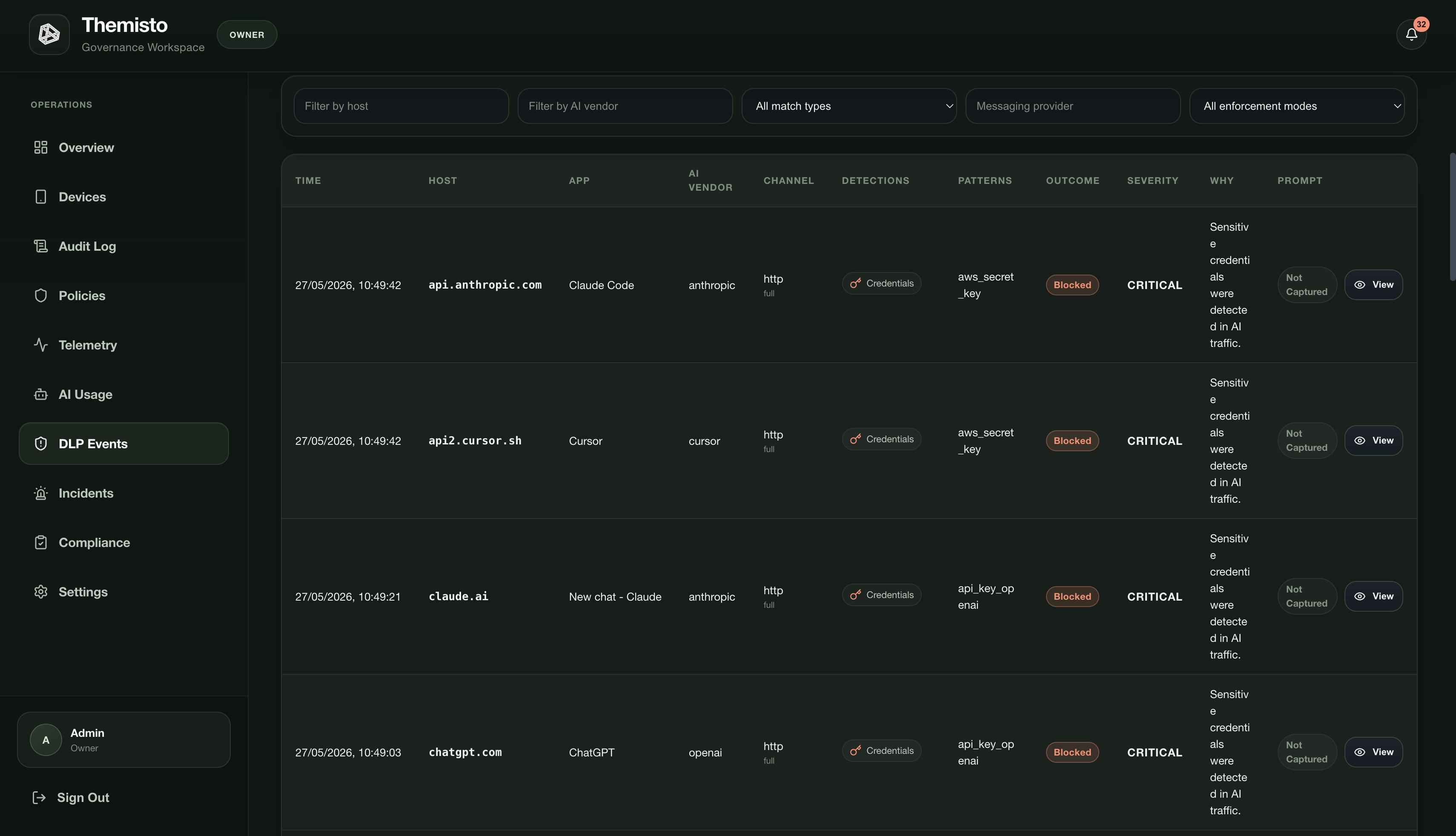Click the OWNER role badge
This screenshot has width=1456, height=836.
pos(247,34)
